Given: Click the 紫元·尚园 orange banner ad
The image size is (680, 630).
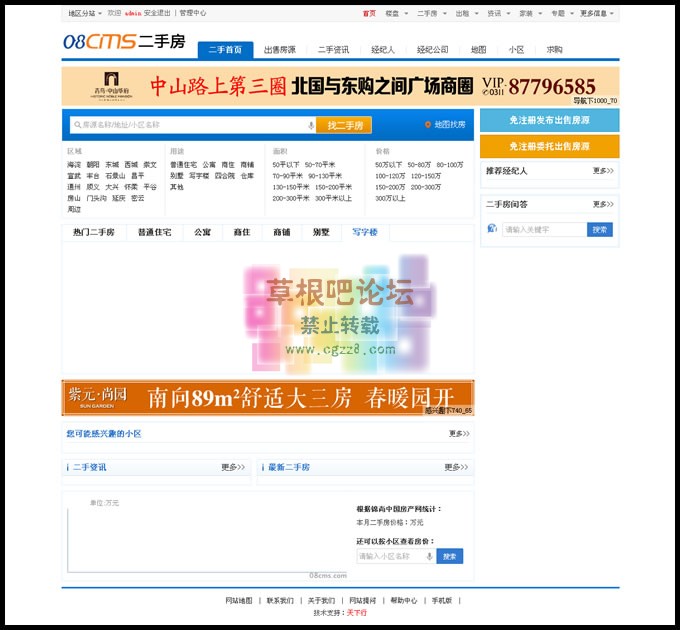Looking at the screenshot, I should 268,398.
